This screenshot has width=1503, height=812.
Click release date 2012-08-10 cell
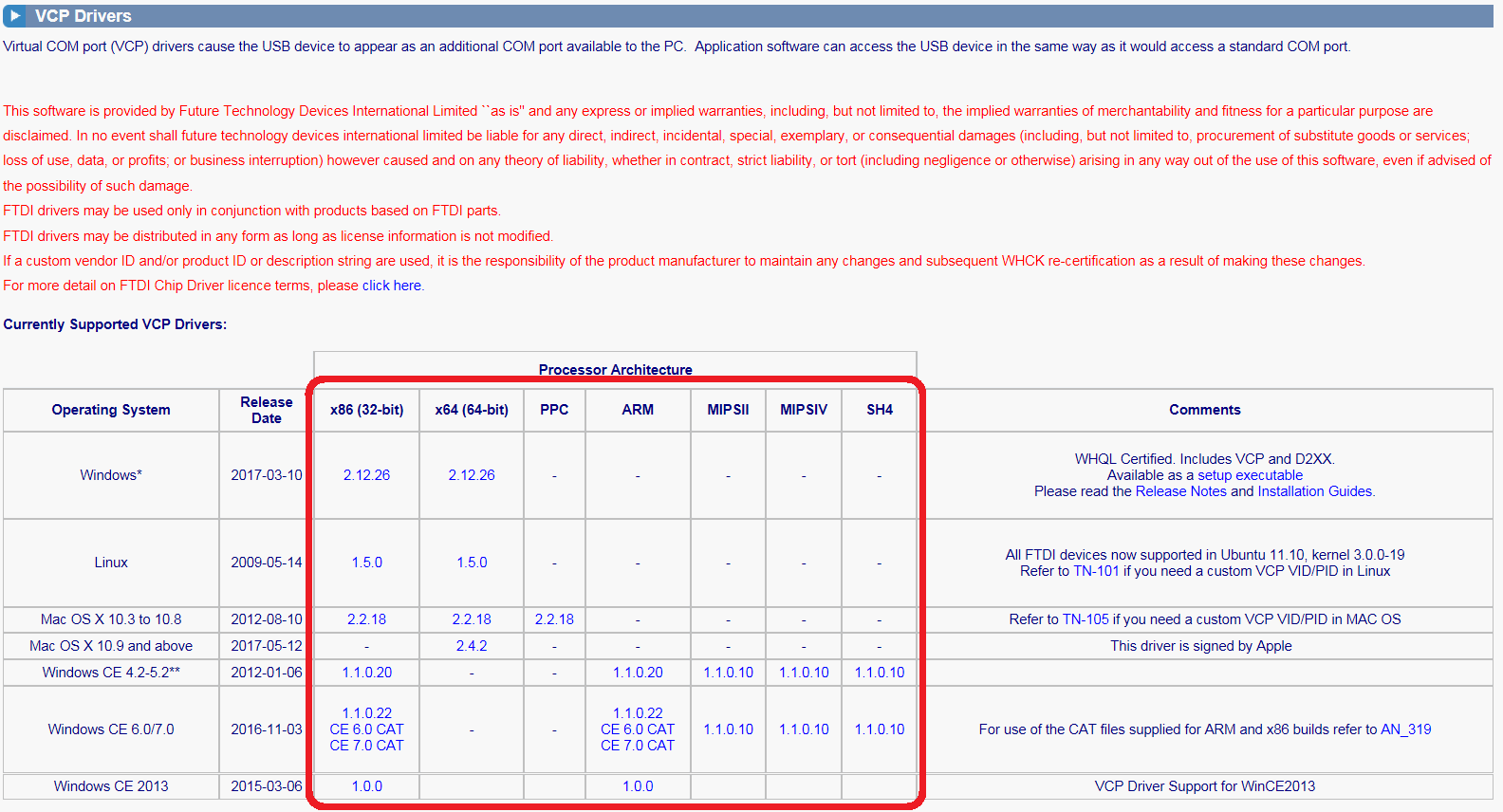pos(267,619)
